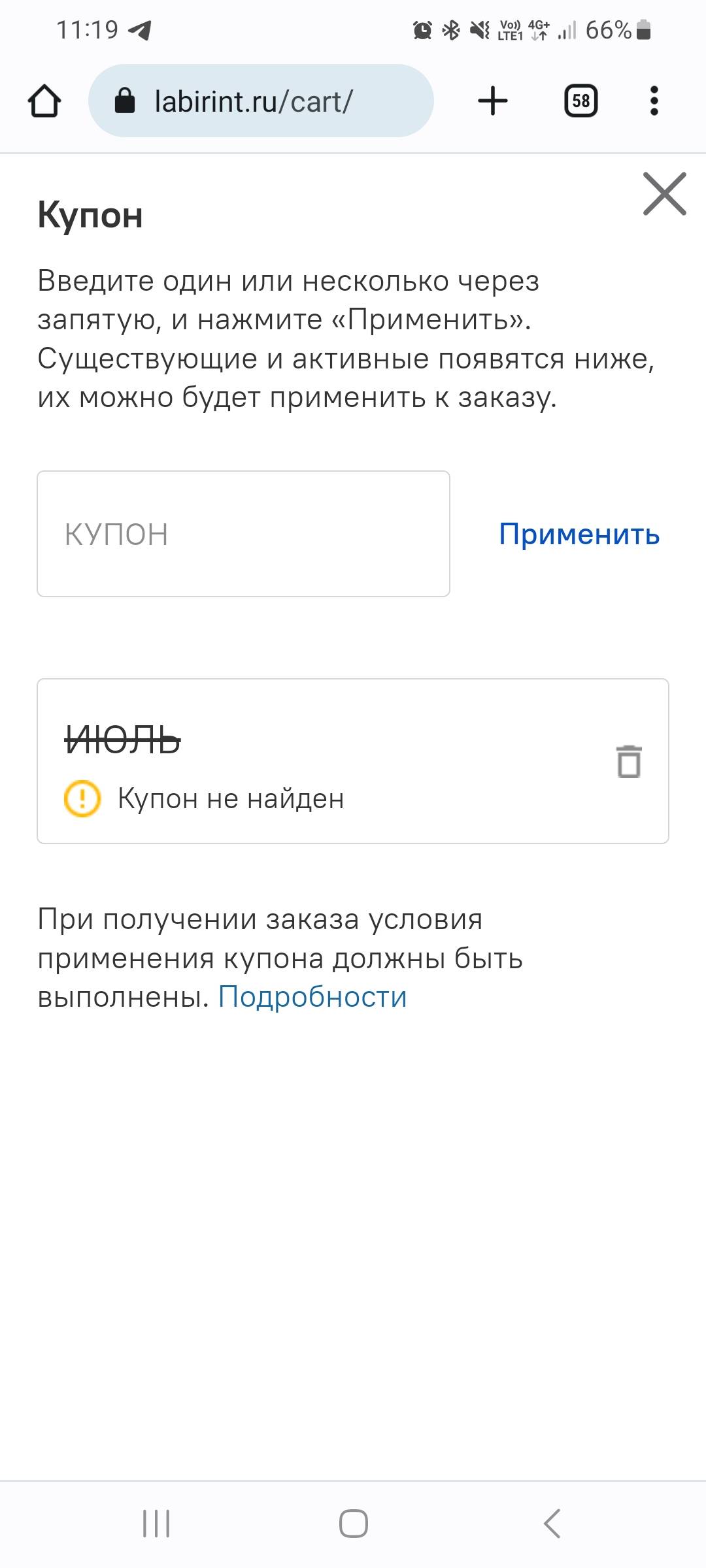Open the tab switcher showing 58
Image resolution: width=706 pixels, height=1568 pixels.
tap(581, 101)
